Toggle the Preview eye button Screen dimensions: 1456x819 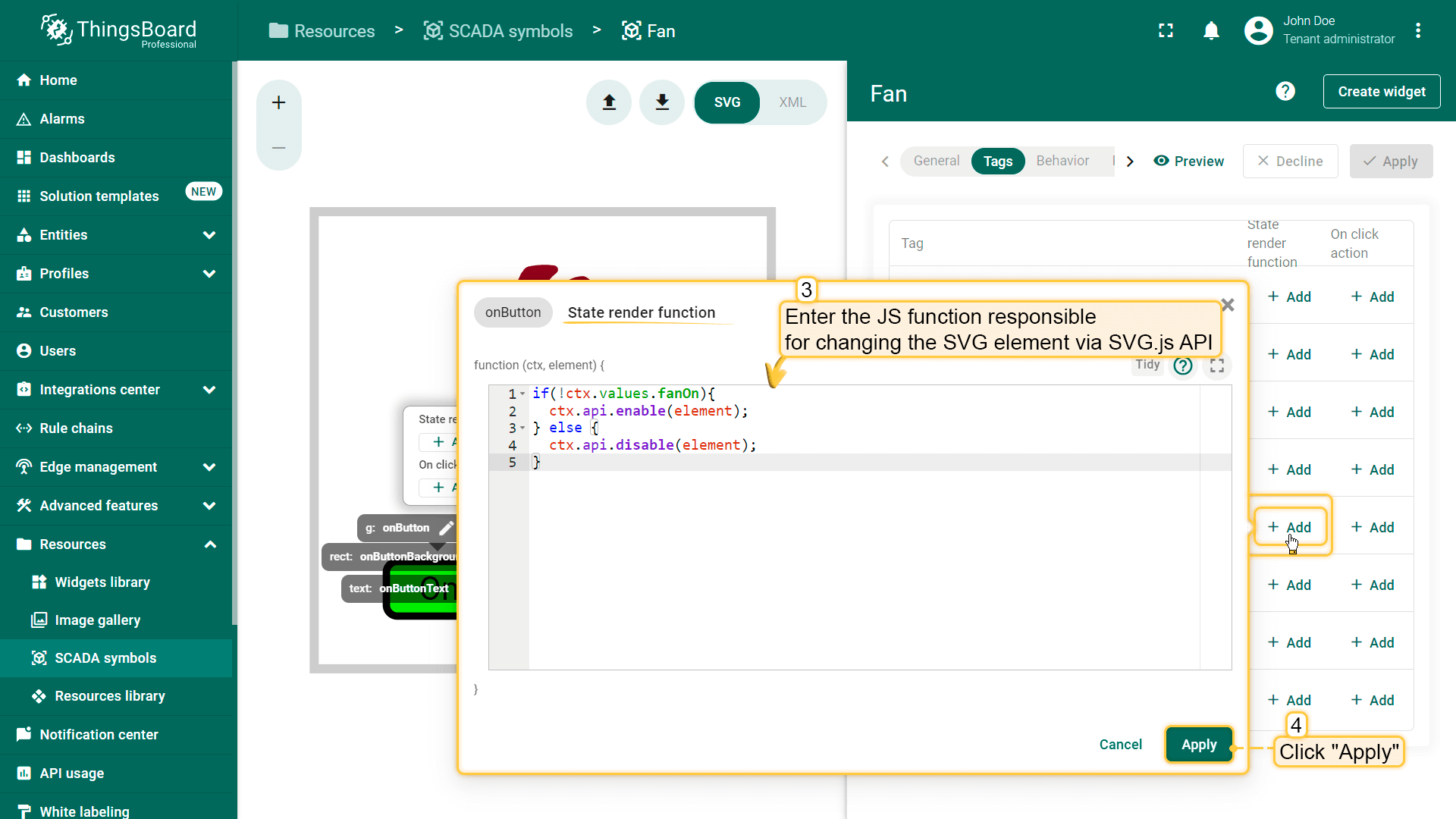click(x=1188, y=161)
